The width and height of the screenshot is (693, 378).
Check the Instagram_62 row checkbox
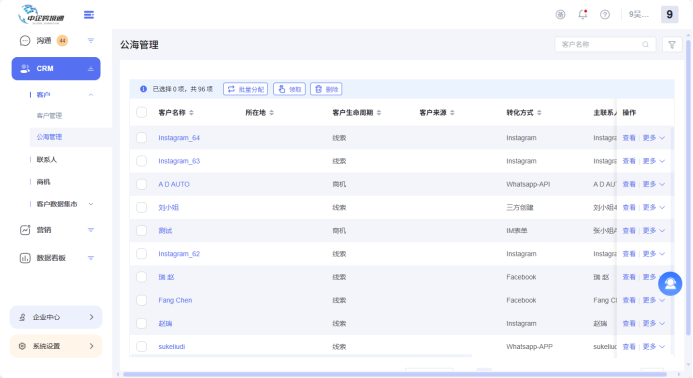click(x=141, y=254)
